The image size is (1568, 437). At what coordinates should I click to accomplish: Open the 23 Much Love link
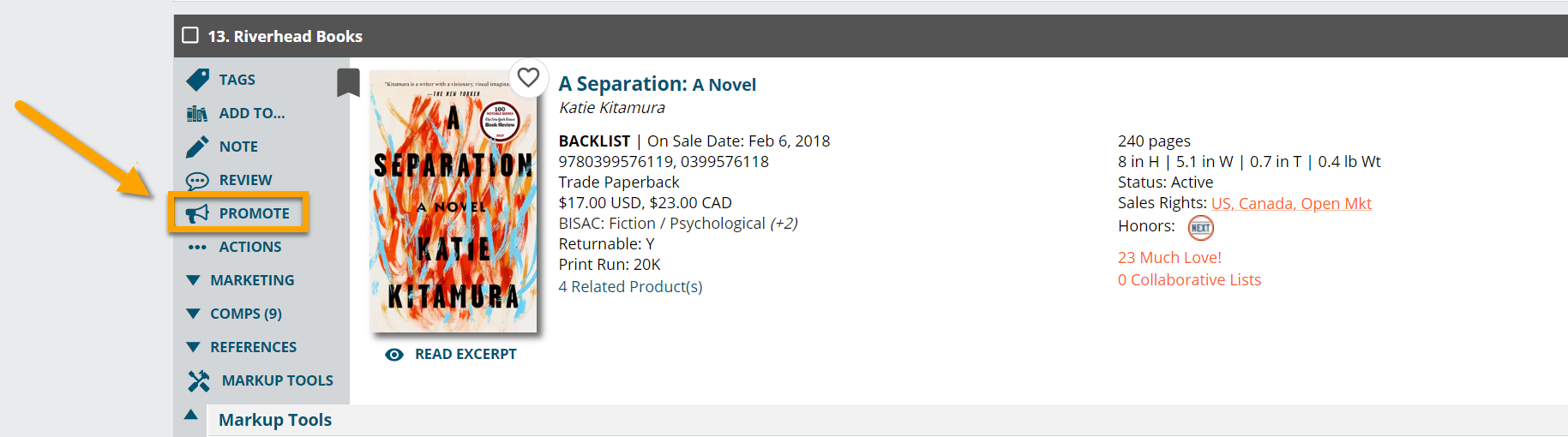click(1169, 258)
